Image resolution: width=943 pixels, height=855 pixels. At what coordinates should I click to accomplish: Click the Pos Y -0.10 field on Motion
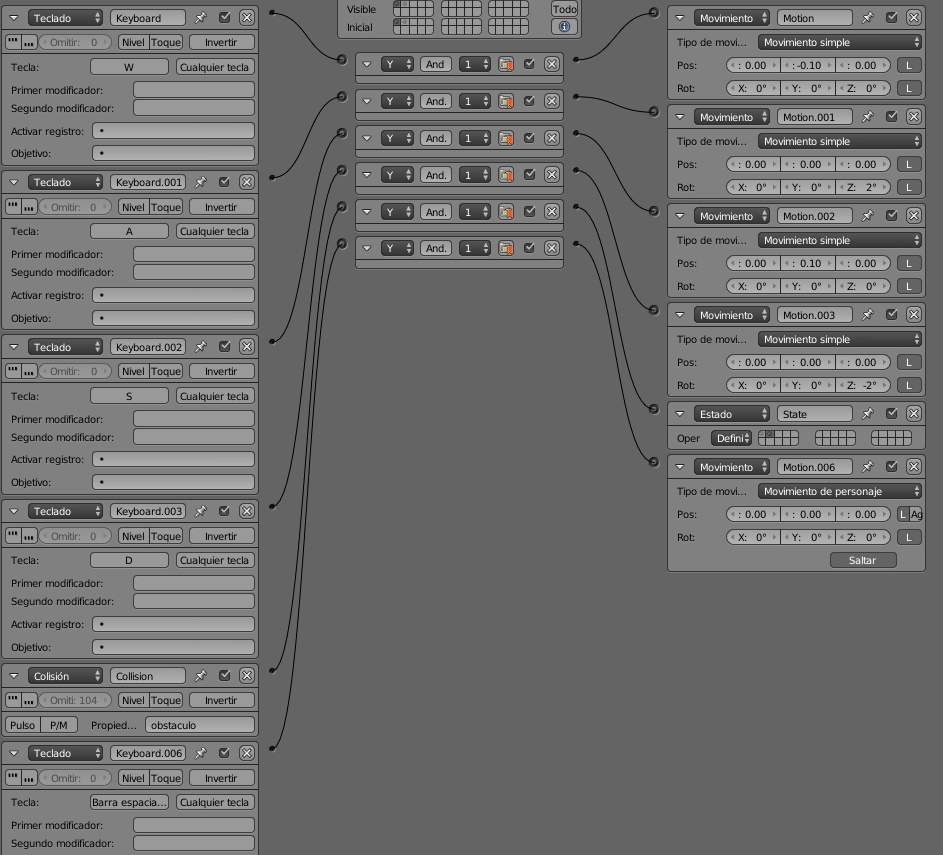[x=808, y=66]
